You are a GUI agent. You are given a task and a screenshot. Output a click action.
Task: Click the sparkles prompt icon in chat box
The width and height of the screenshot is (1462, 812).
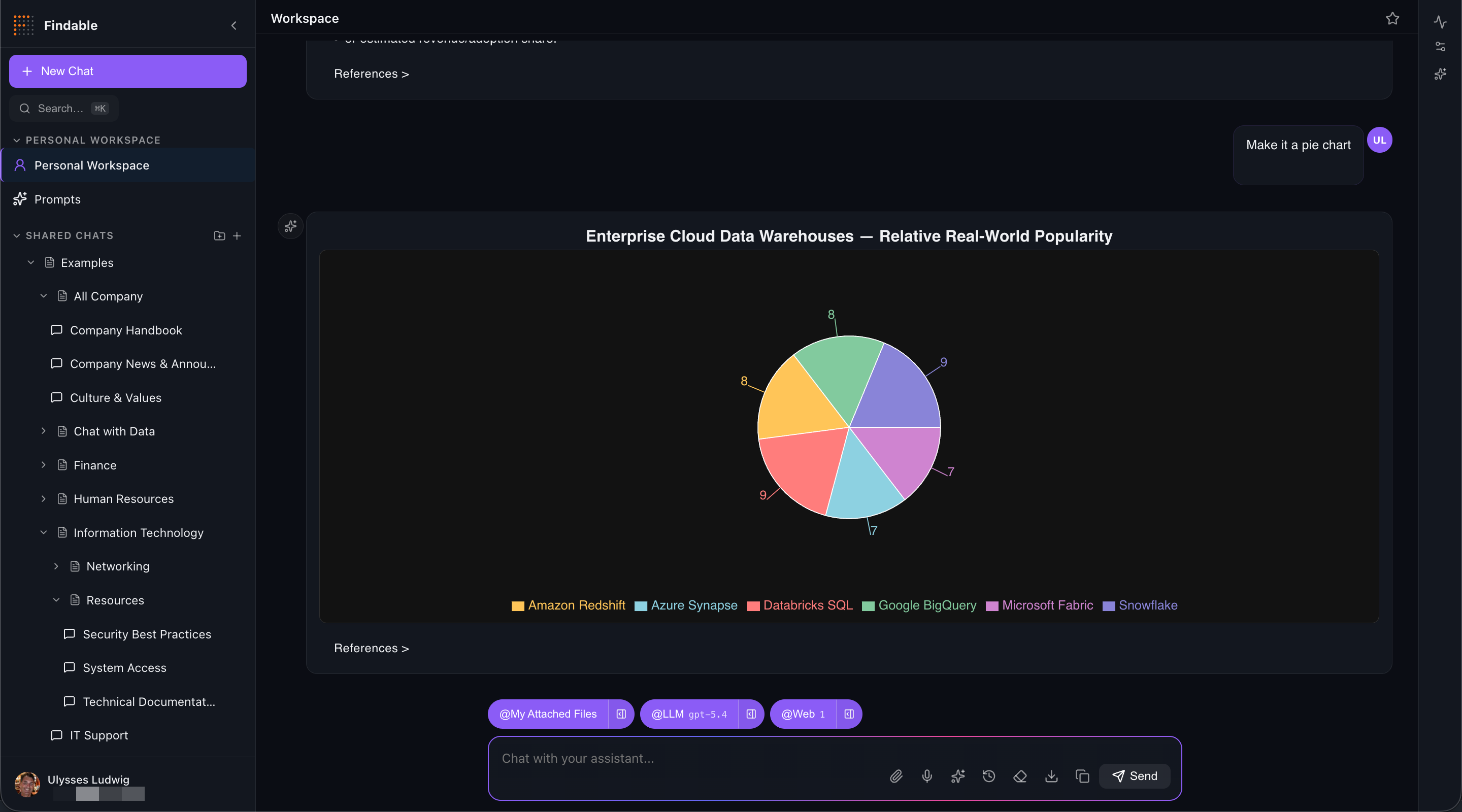958,776
